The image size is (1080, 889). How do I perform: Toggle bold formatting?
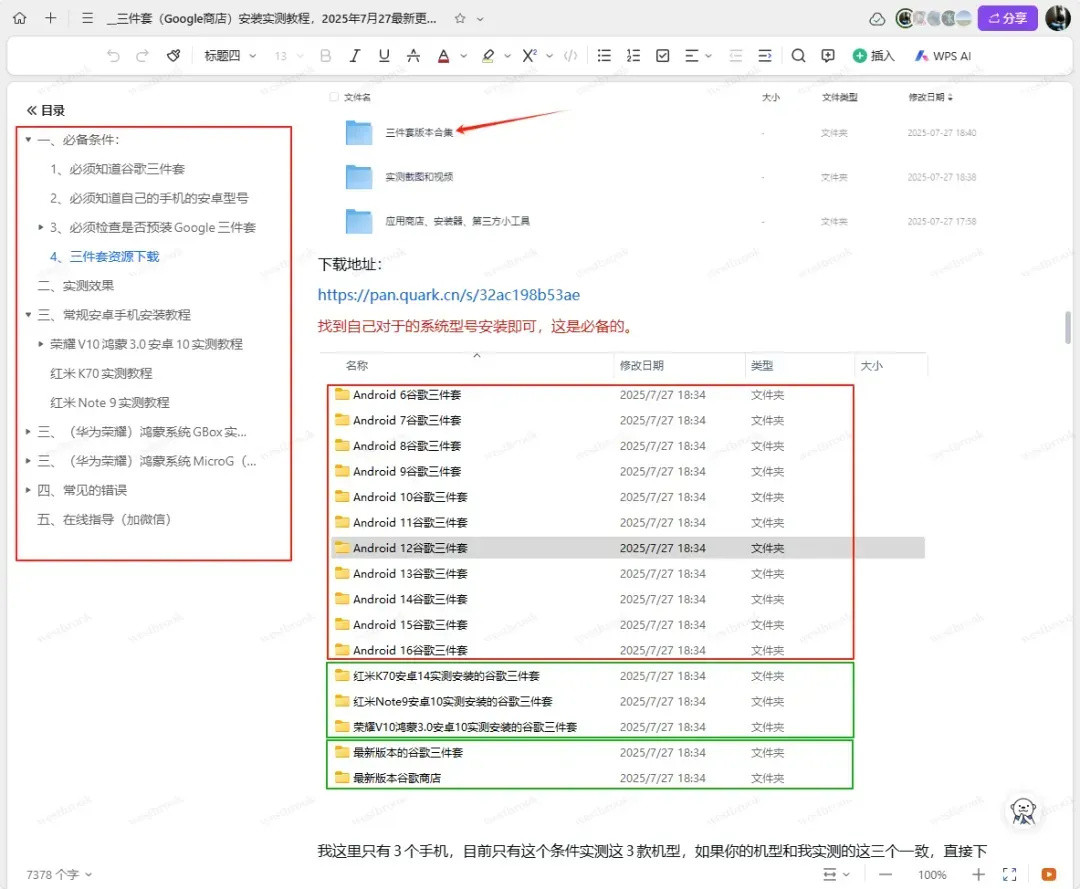pos(326,56)
